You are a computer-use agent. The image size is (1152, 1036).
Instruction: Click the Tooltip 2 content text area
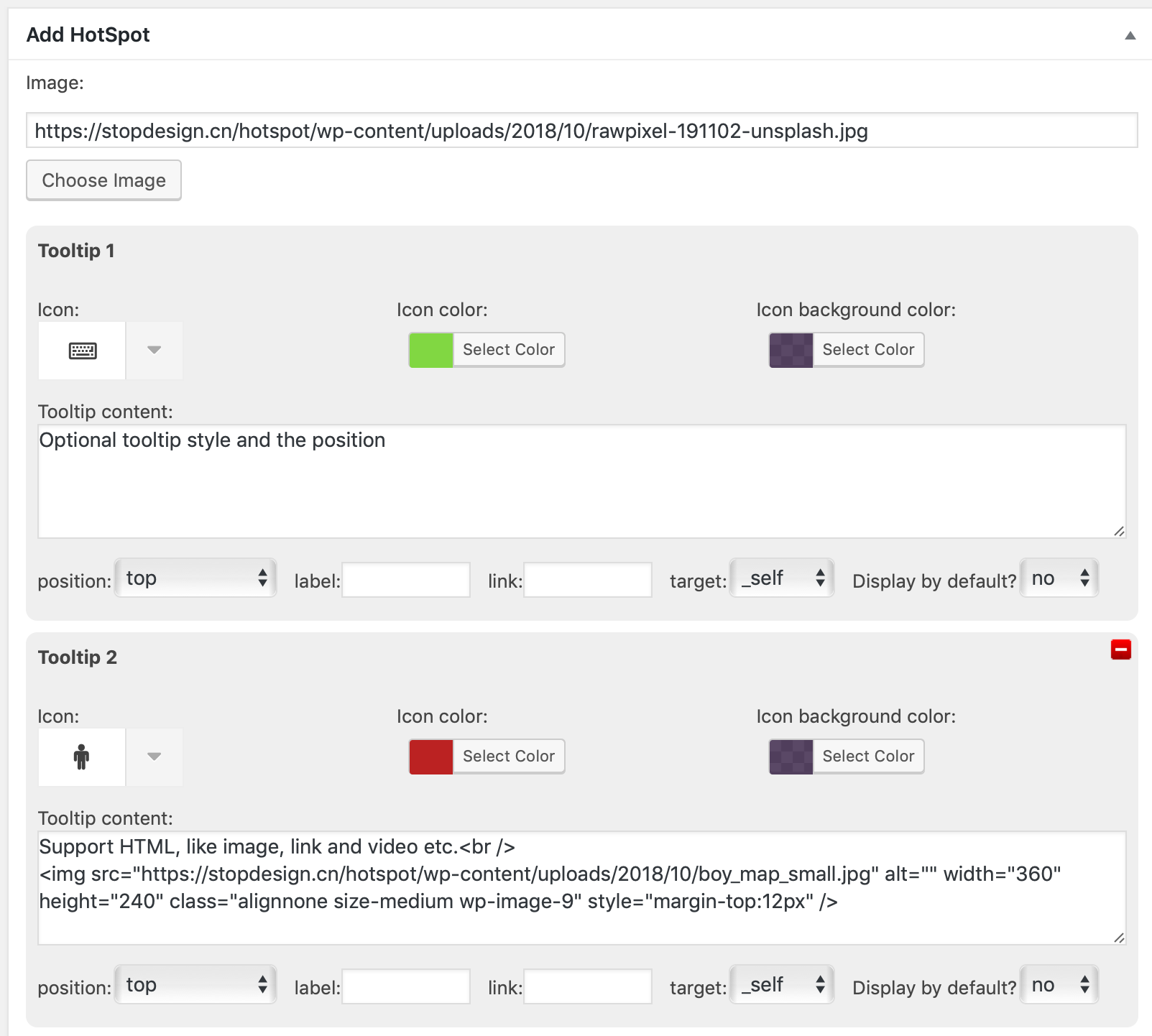pos(581,887)
